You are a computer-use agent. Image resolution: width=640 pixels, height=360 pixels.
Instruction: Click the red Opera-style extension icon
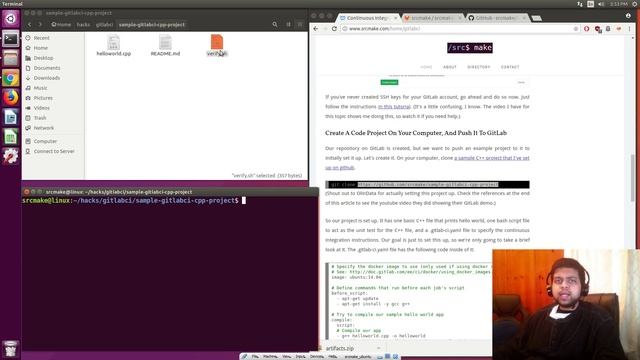tap(587, 29)
